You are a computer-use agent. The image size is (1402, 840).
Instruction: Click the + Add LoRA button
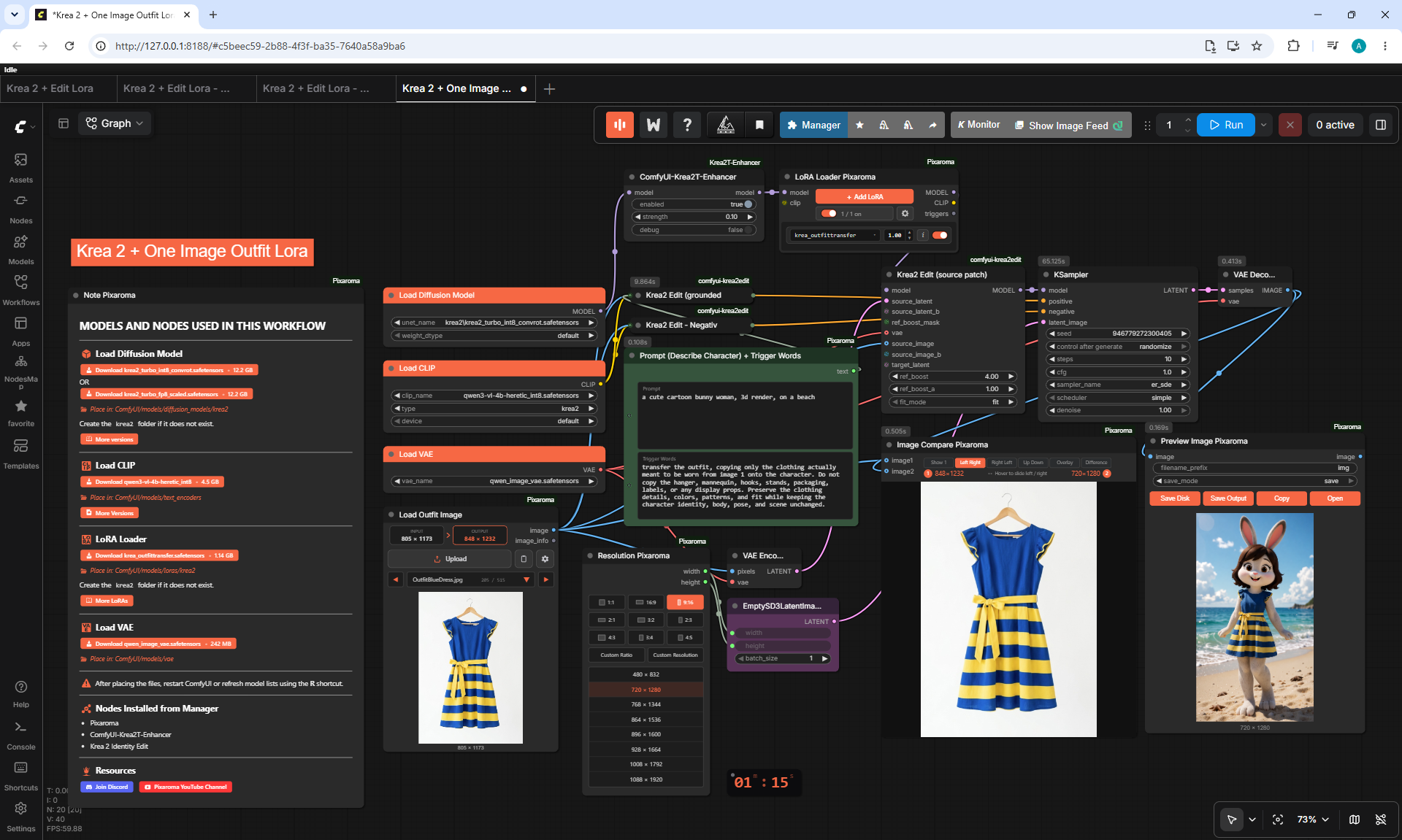click(865, 197)
